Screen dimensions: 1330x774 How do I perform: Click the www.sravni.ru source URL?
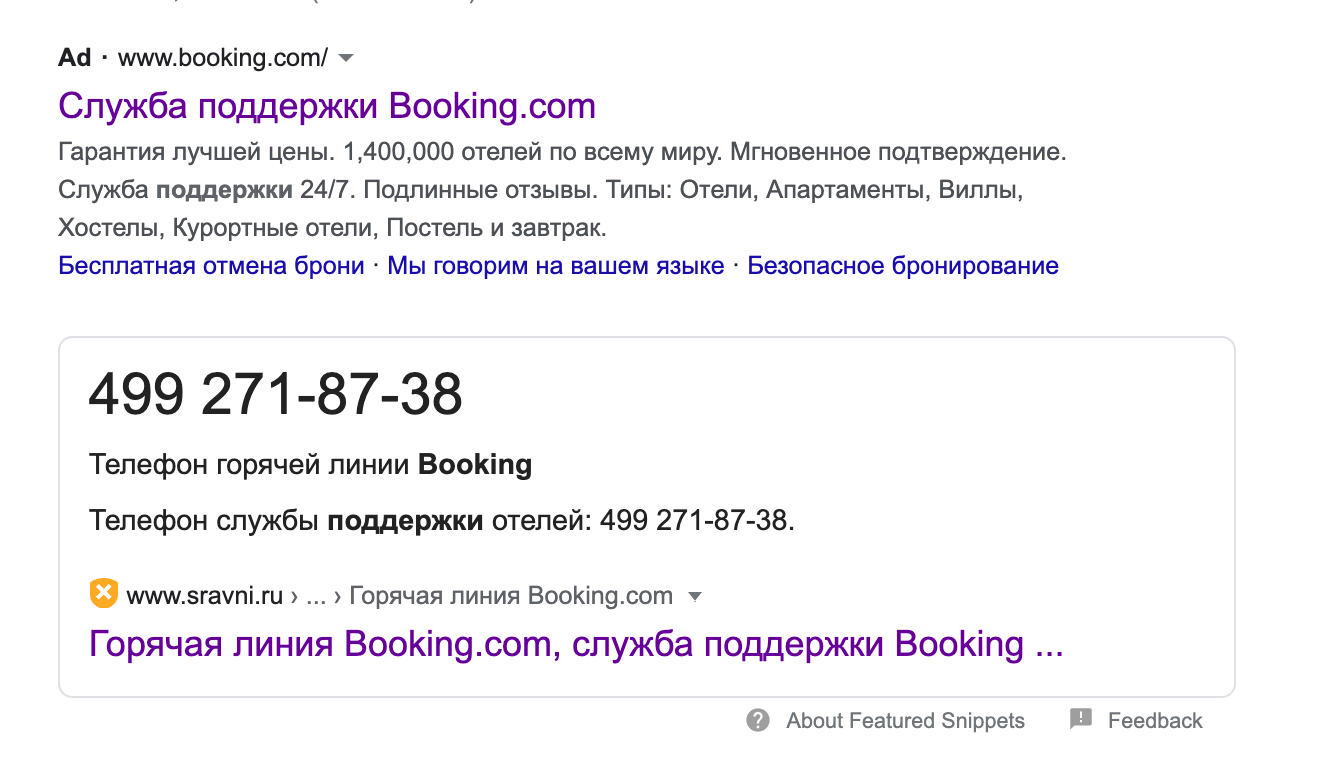205,596
